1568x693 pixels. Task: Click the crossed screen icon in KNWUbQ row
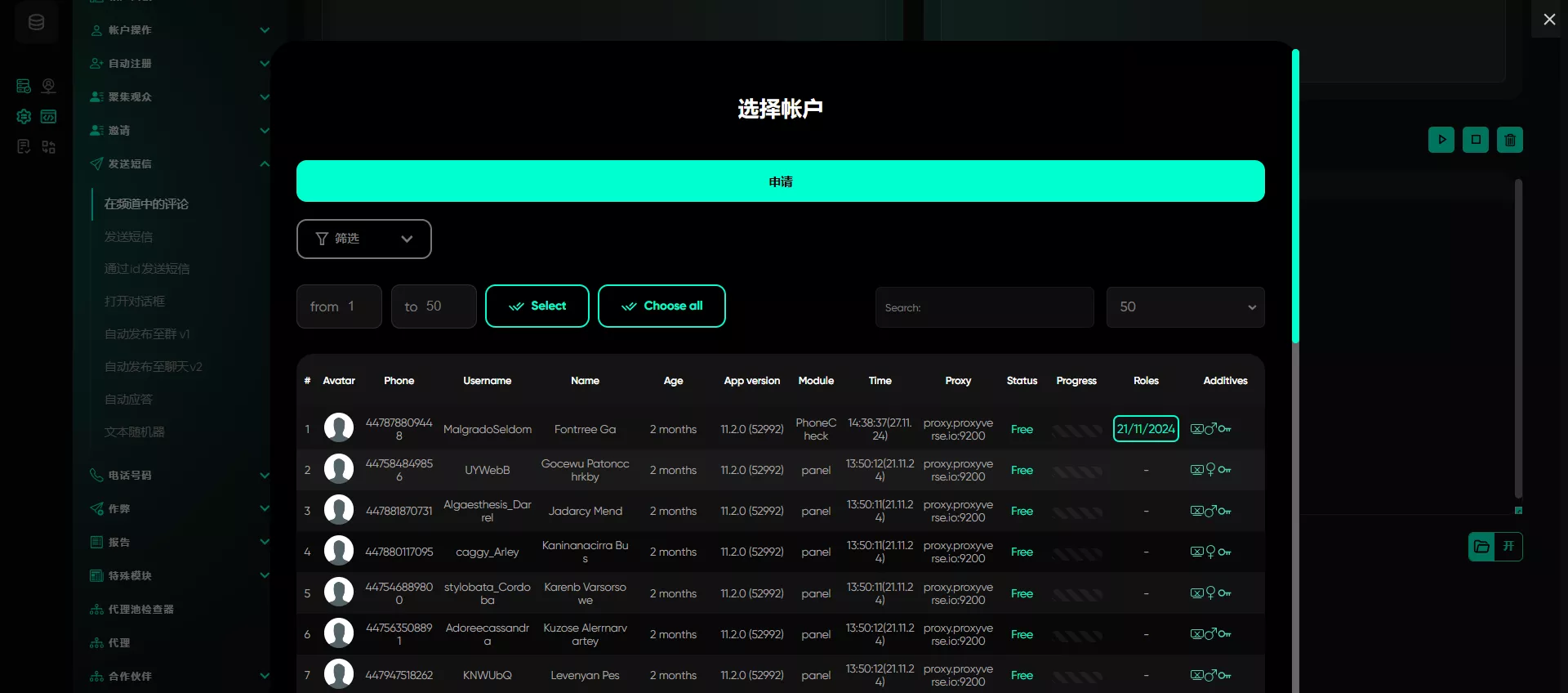(1197, 675)
